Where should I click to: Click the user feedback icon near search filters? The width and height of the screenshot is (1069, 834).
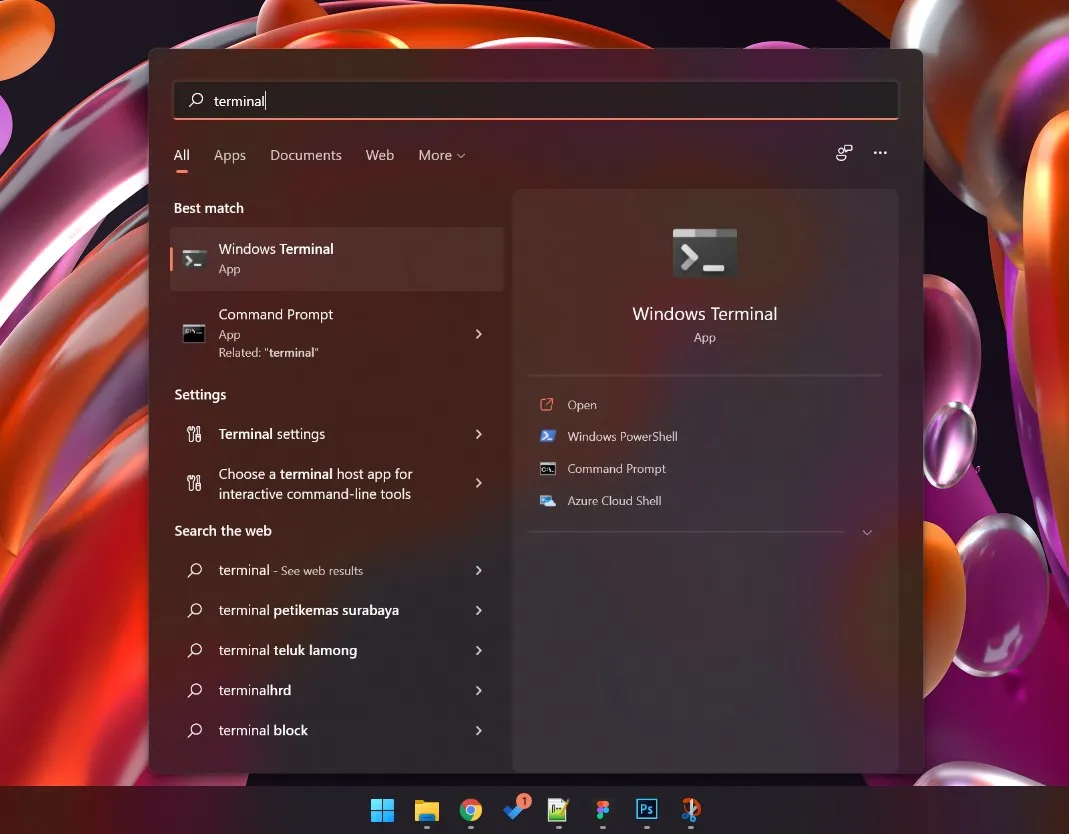pyautogui.click(x=843, y=152)
